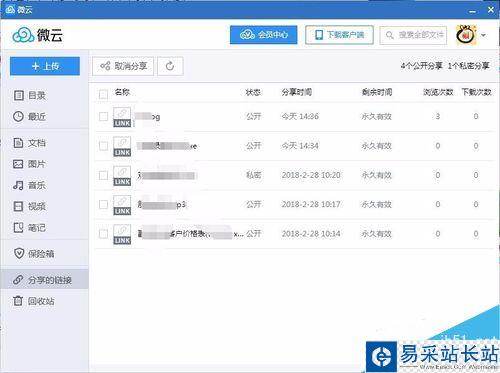
Task: Show the 图片 pictures category
Action: click(x=29, y=164)
